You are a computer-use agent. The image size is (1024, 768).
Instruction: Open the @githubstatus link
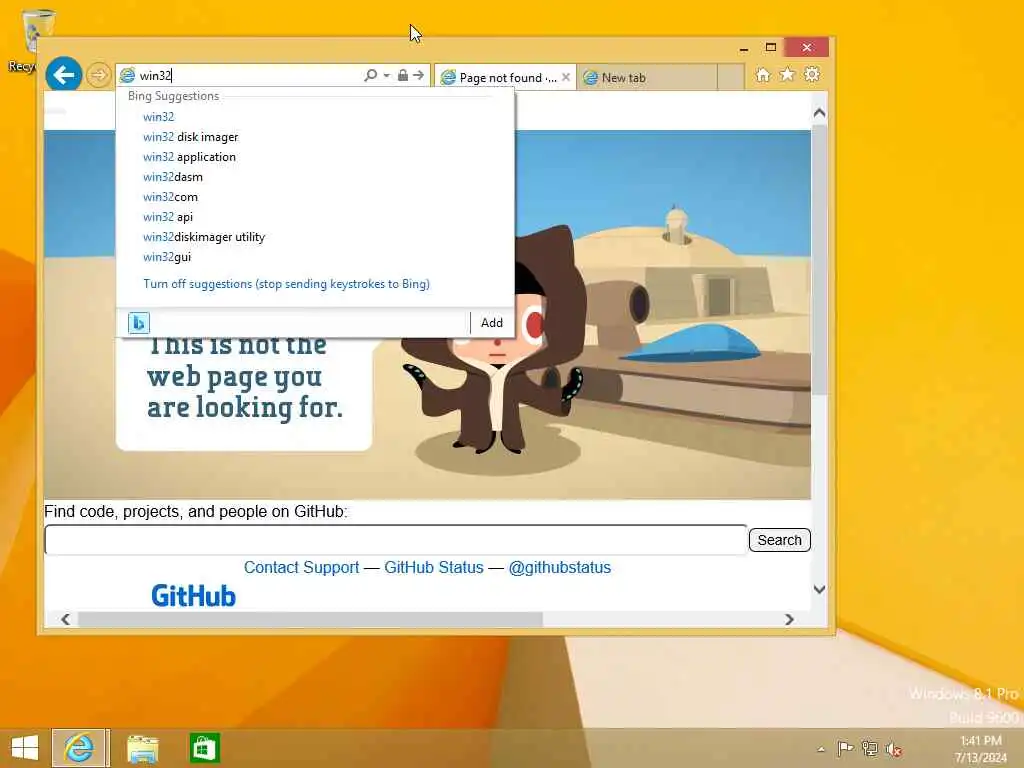coord(560,568)
